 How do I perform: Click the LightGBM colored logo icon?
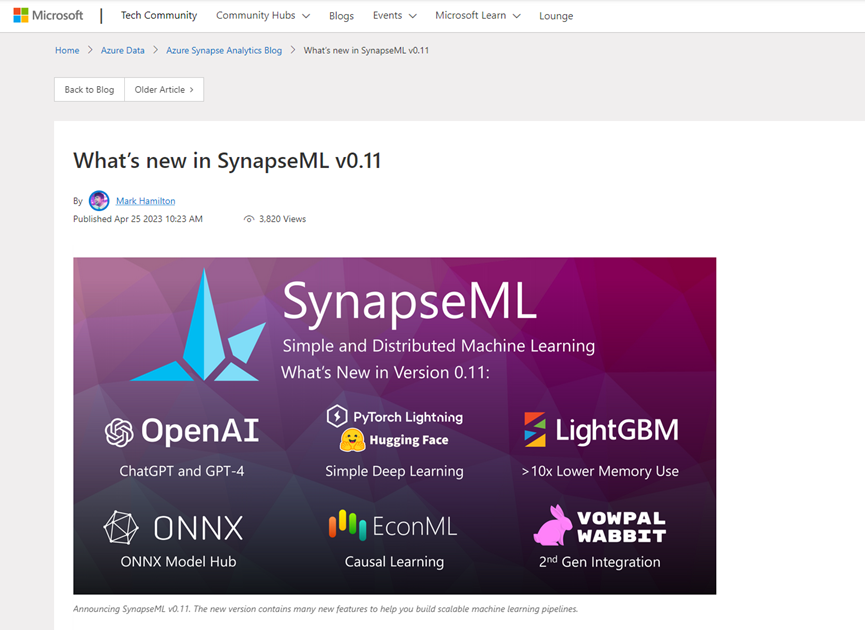(x=535, y=430)
